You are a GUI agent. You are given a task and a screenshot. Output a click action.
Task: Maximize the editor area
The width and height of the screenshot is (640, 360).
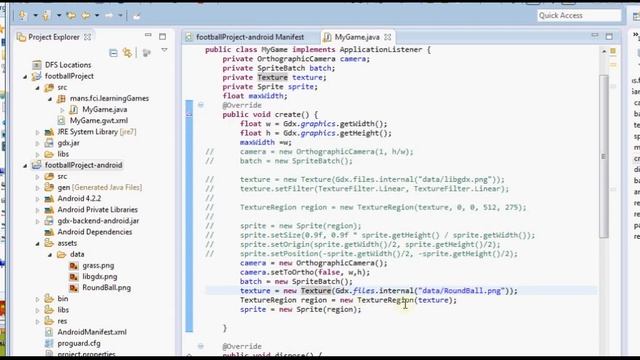[609, 36]
